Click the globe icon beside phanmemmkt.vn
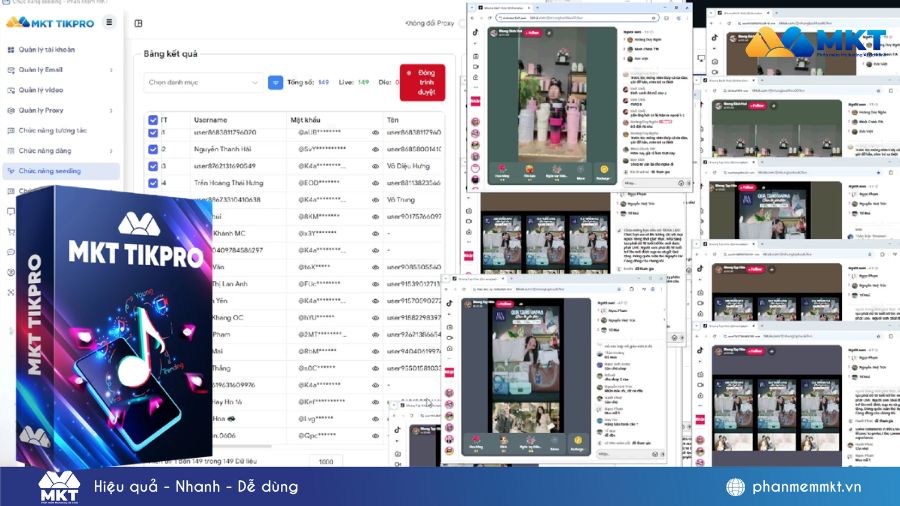Viewport: 900px width, 506px height. tap(735, 487)
